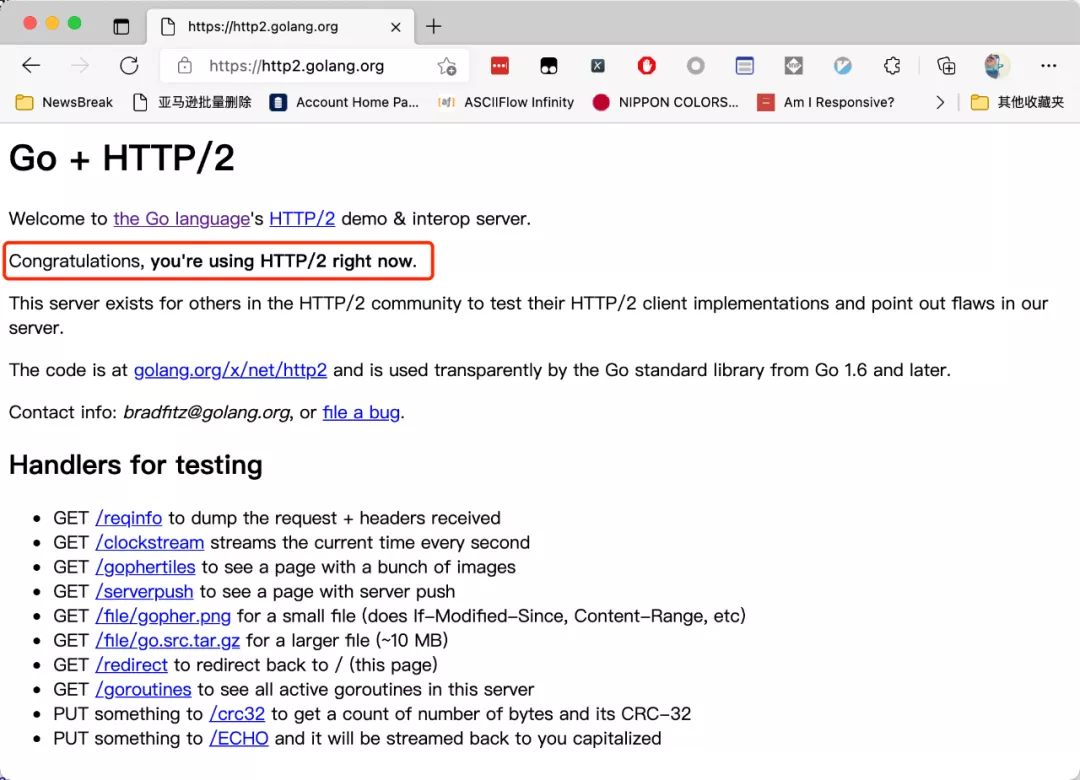The width and height of the screenshot is (1080, 780).
Task: Open the 其他收藏夹 favorites folder
Action: pyautogui.click(x=1017, y=103)
